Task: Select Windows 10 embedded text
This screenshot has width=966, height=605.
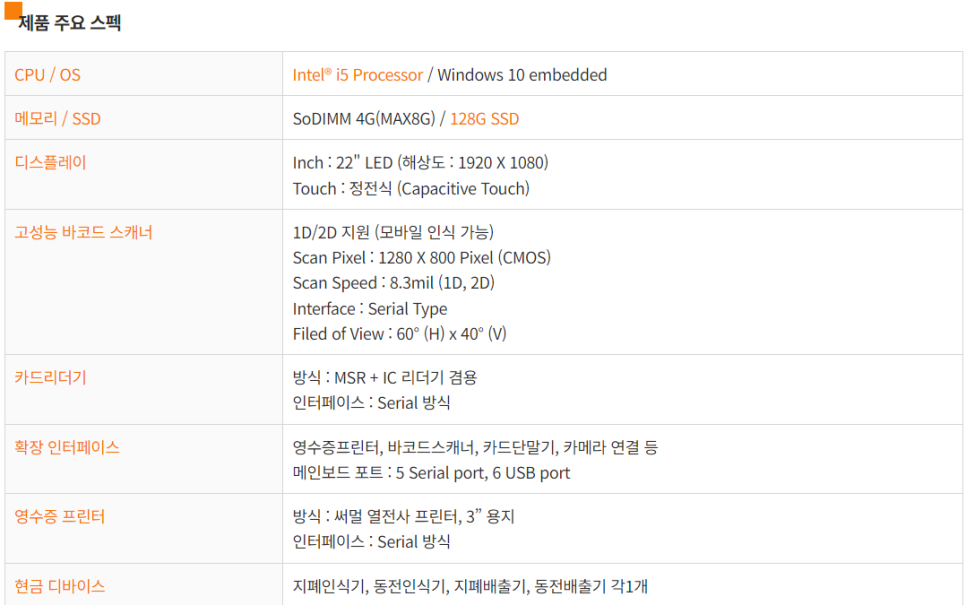Action: point(522,75)
